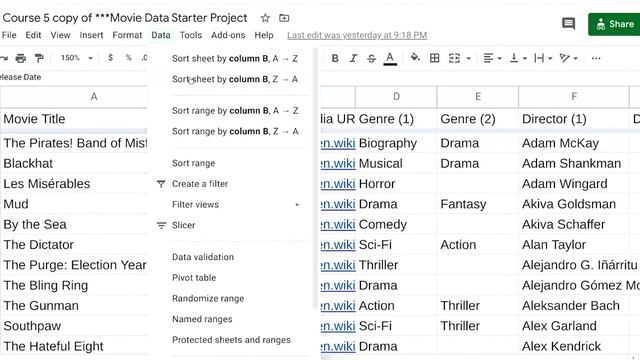Screen dimensions: 640x360
Task: Open the Edit menu
Action: click(x=33, y=35)
